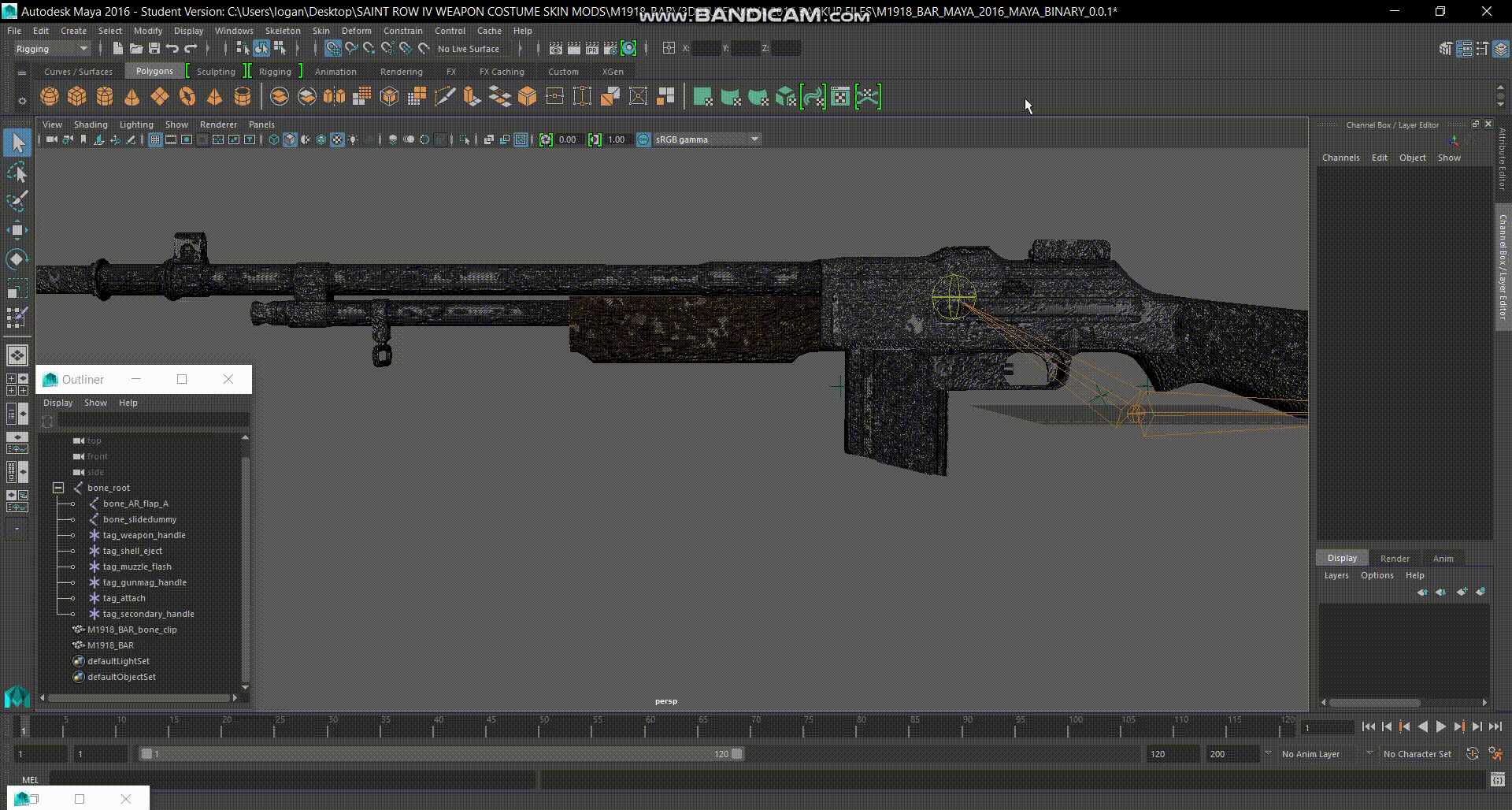Click the Undo arrow in status line
Viewport: 1512px width, 810px height.
pos(172,49)
